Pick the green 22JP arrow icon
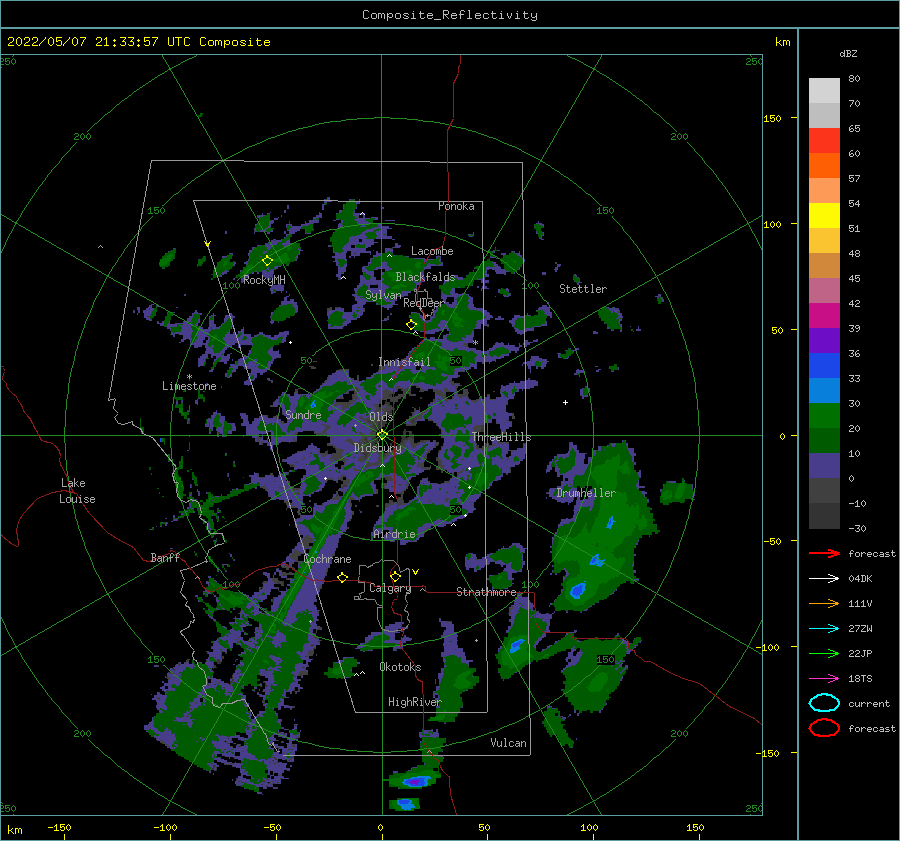The image size is (900, 841). click(x=824, y=653)
